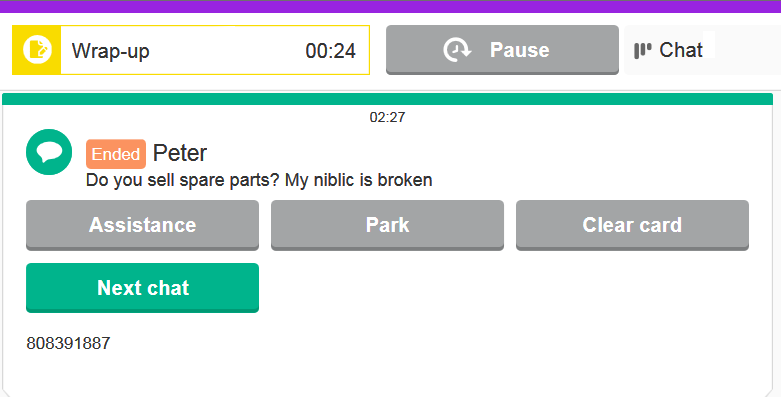Click the reference number 808391887

pos(68,343)
